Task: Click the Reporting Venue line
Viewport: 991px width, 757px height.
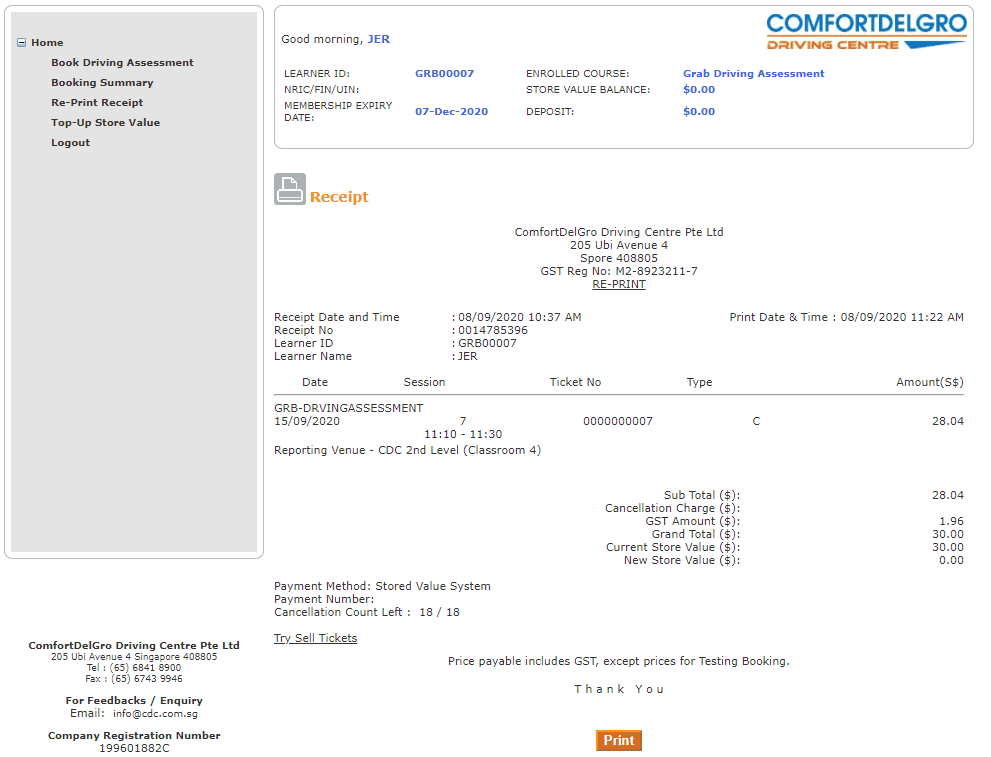Action: (x=408, y=450)
